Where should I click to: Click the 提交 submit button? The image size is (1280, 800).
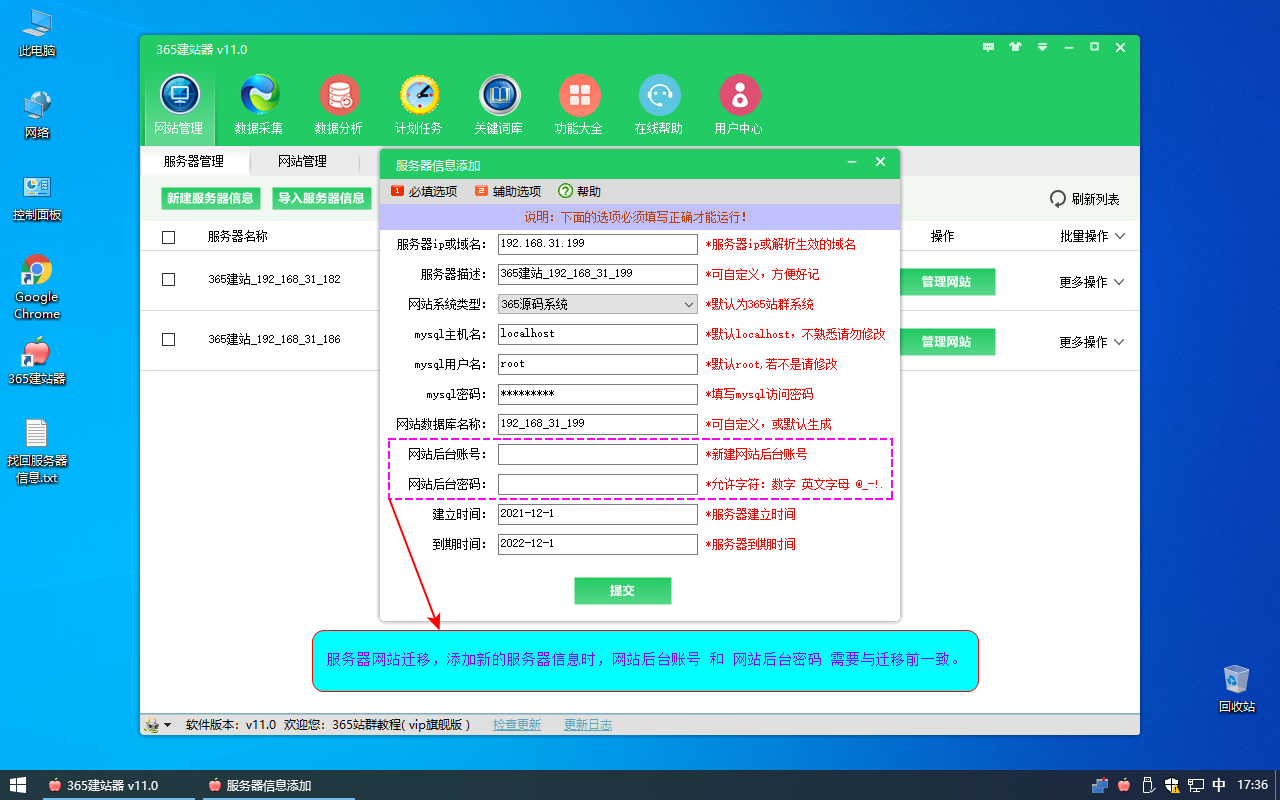pos(622,591)
